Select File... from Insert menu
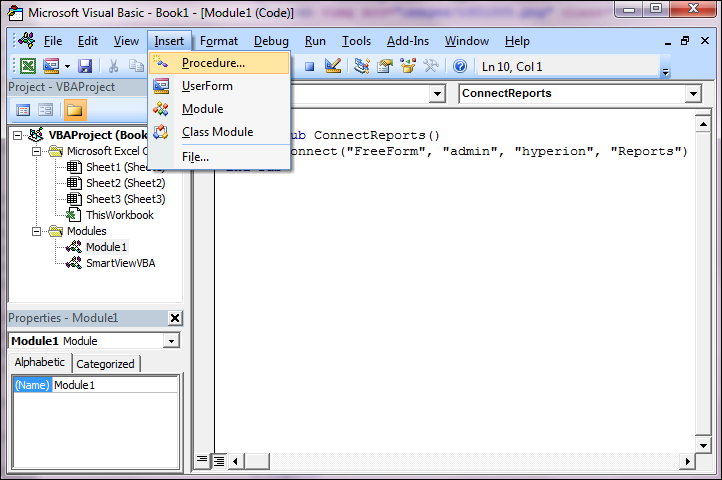722x480 pixels. point(220,157)
